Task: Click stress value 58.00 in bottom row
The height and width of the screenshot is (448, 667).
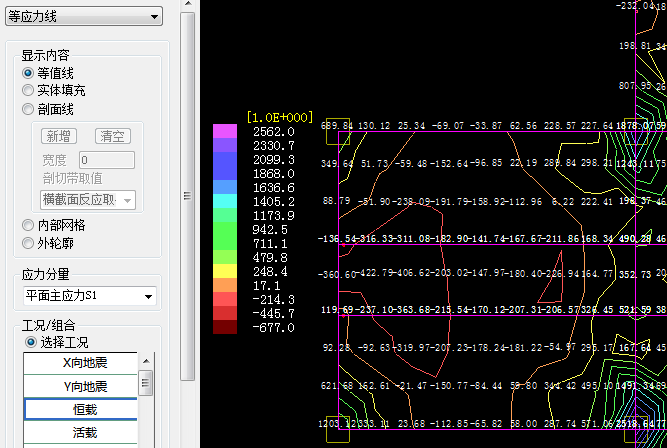Action: pos(524,424)
